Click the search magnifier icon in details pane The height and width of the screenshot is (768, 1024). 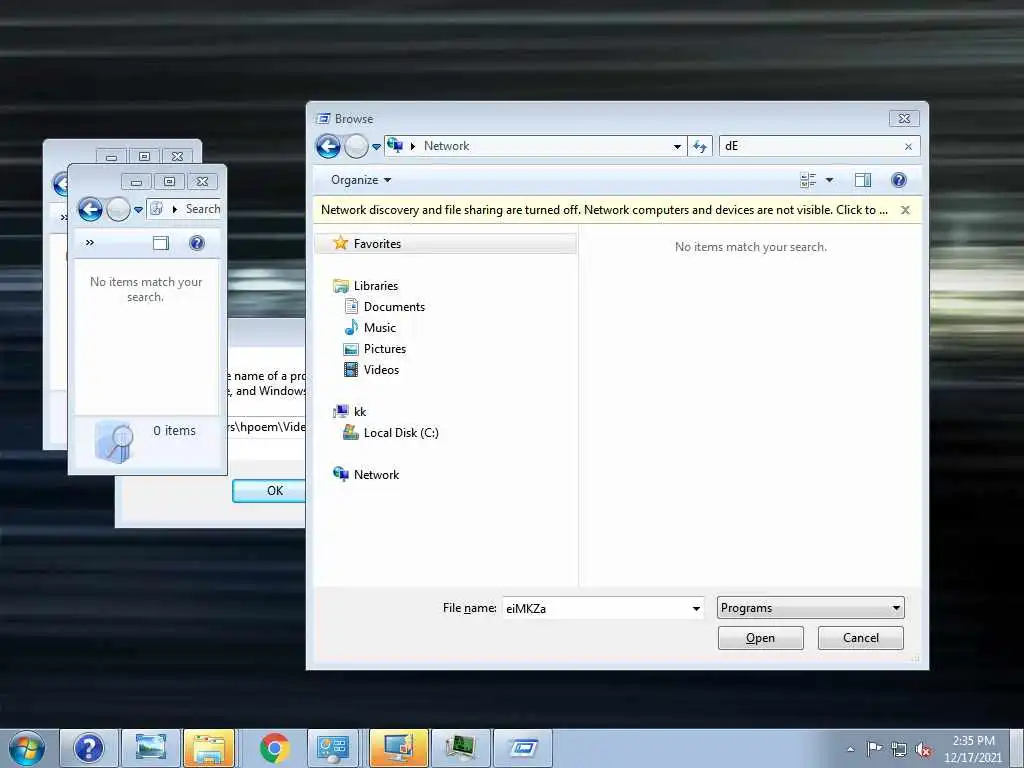pyautogui.click(x=114, y=441)
